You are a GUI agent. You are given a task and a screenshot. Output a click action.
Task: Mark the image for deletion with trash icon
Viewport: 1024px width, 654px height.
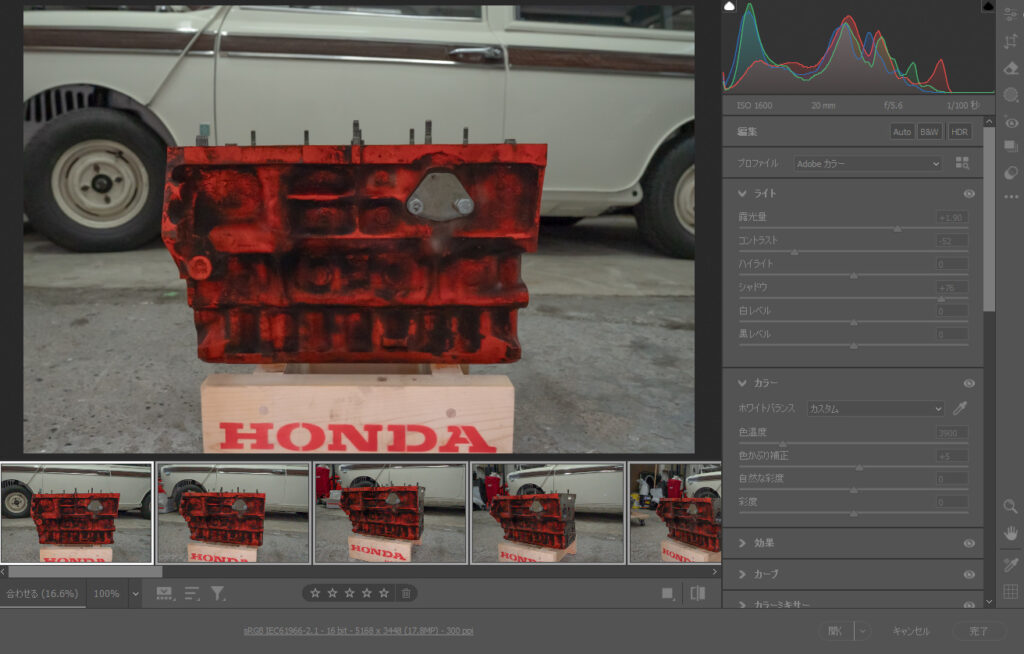pos(406,593)
